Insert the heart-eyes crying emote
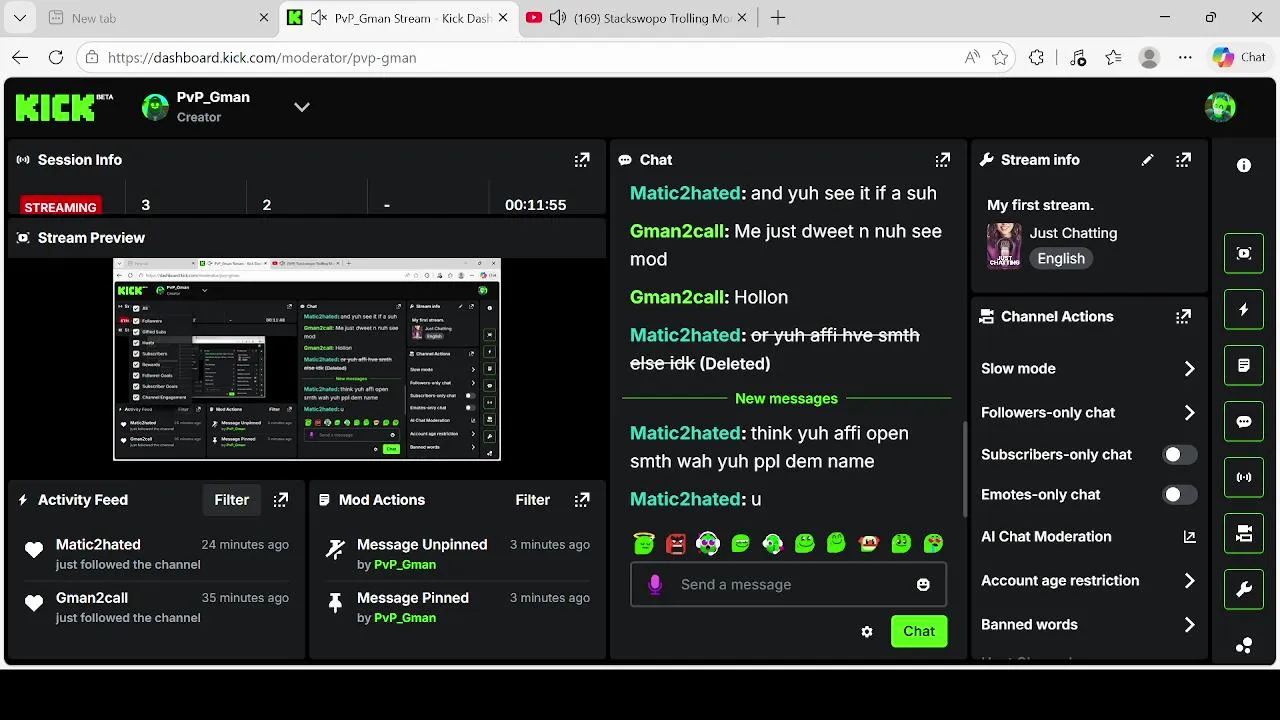The image size is (1280, 720). tap(932, 543)
